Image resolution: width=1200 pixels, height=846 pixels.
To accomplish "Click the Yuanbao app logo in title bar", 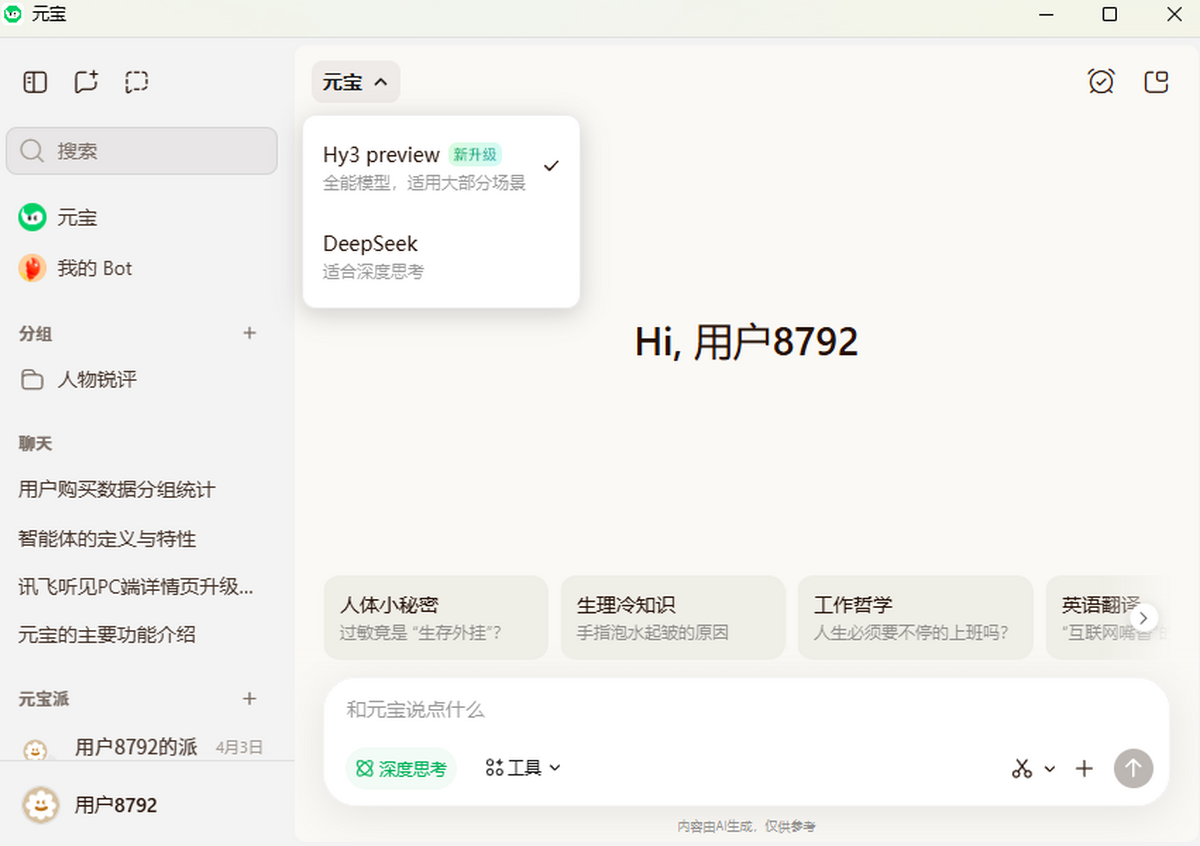I will click(13, 15).
